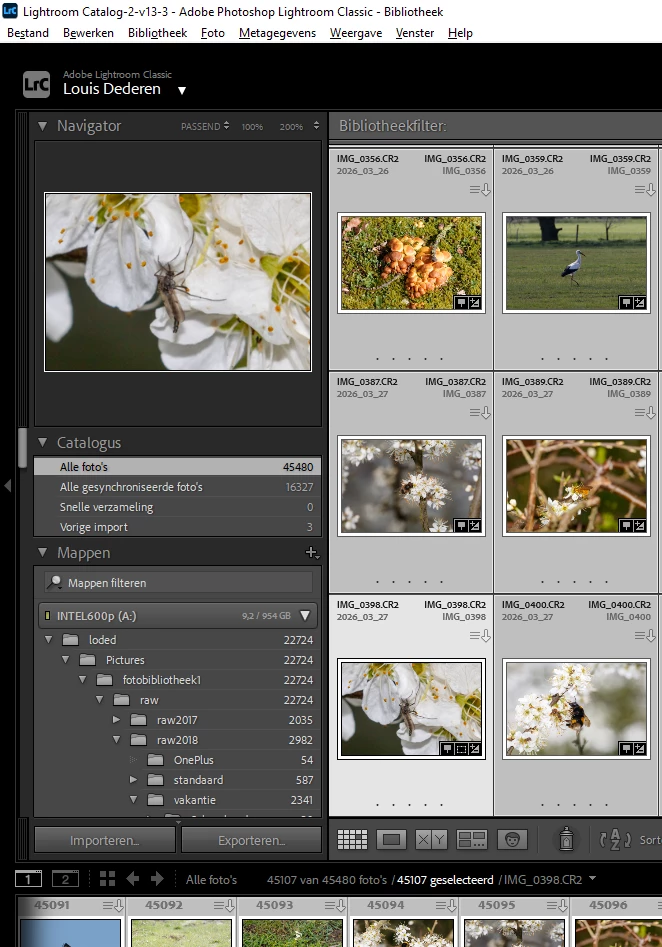Click the Mappen filteren search field
This screenshot has height=947, width=662.
click(x=179, y=582)
